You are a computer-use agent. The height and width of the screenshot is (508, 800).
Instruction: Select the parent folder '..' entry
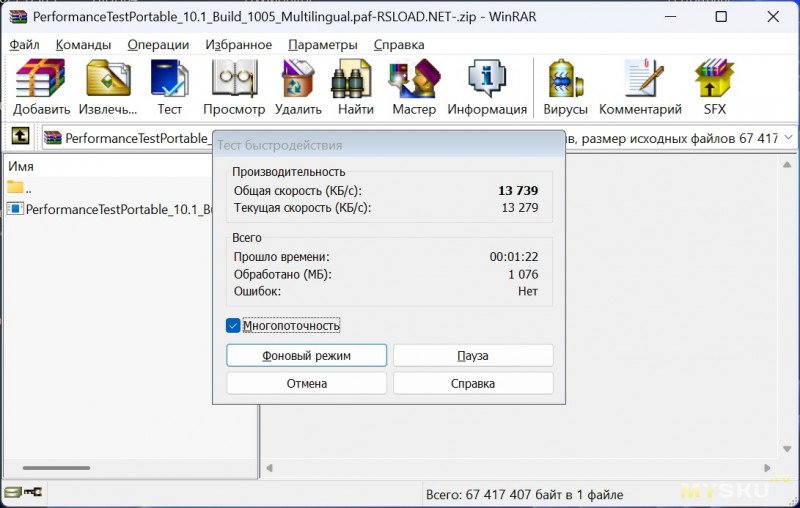click(x=19, y=188)
